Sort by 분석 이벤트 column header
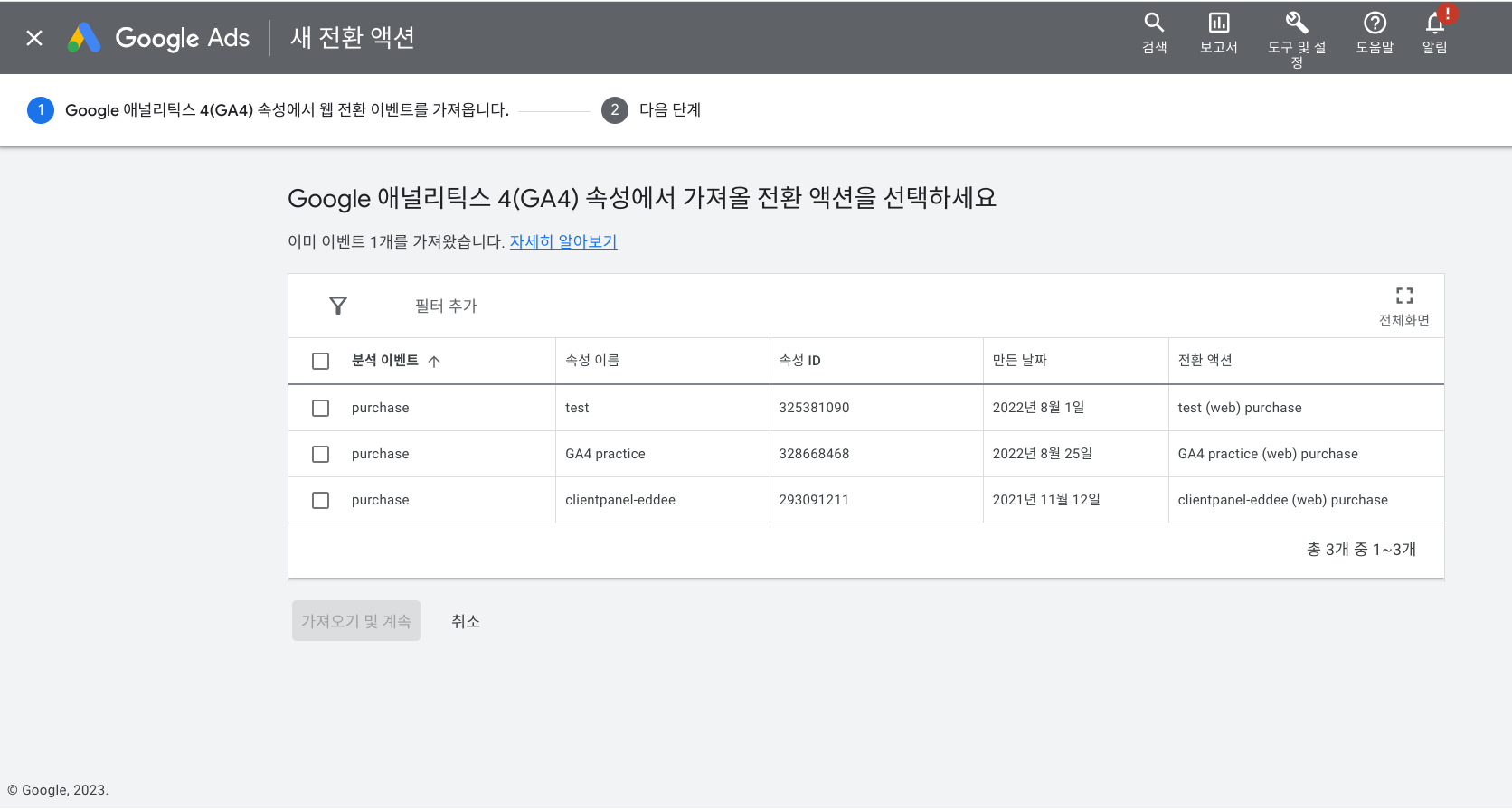 click(385, 360)
